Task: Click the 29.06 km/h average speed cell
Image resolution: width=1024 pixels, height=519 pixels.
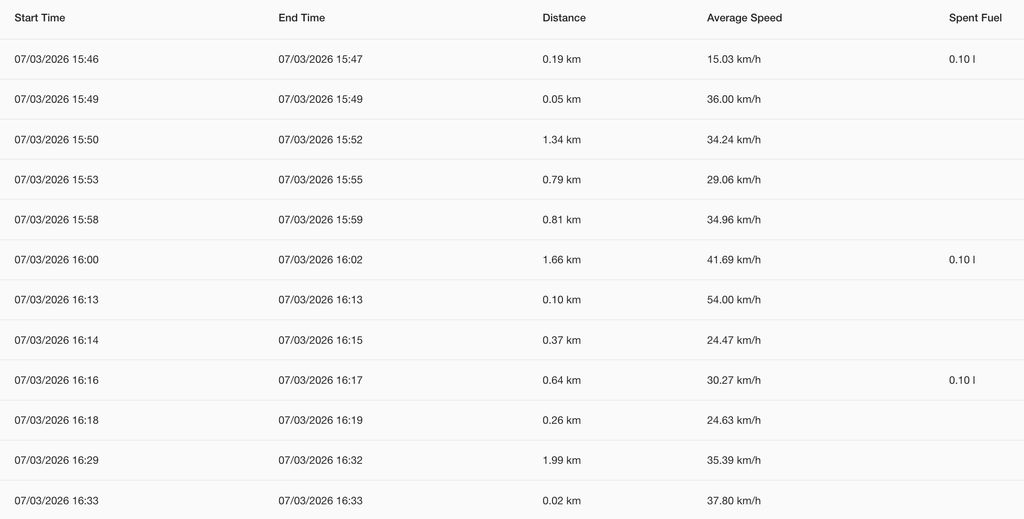Action: point(733,179)
